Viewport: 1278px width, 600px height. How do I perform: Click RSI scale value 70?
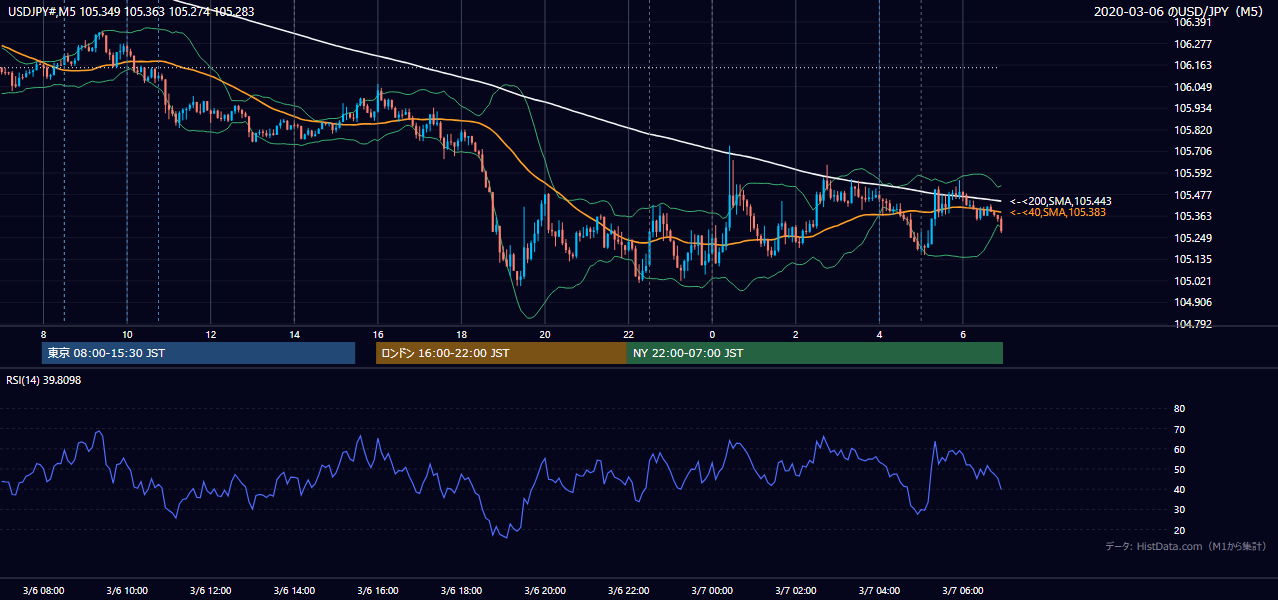click(x=1179, y=429)
